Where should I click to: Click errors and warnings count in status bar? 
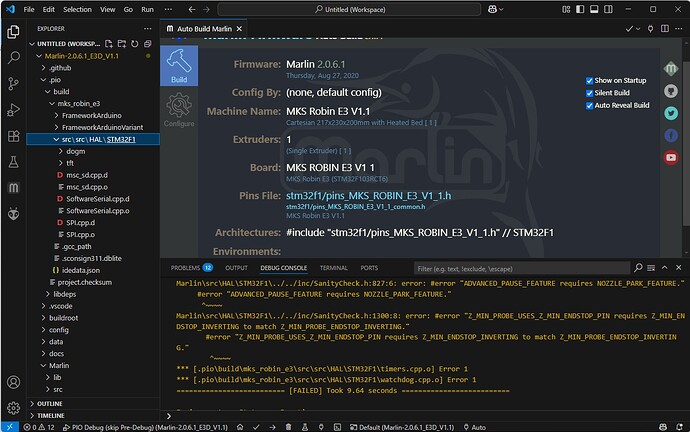point(39,427)
